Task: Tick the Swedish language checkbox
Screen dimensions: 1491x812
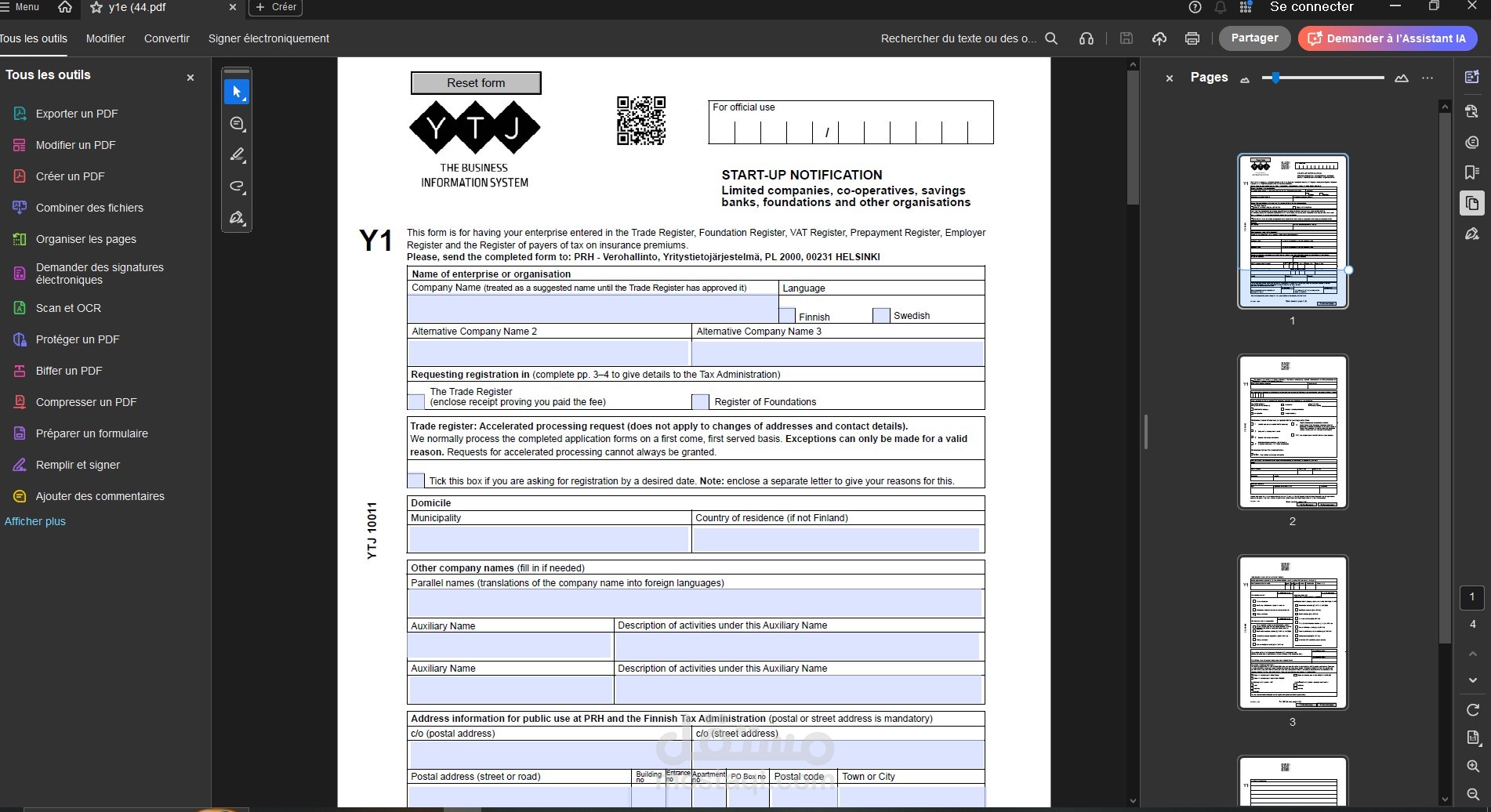Action: [881, 315]
